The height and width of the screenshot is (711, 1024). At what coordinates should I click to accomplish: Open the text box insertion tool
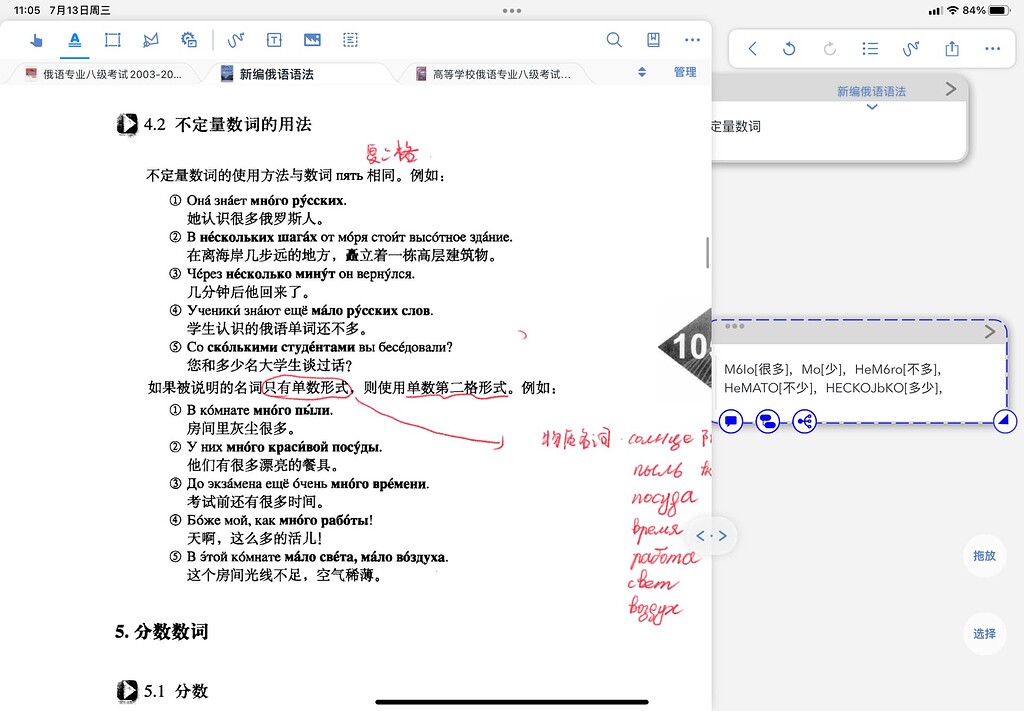[273, 40]
